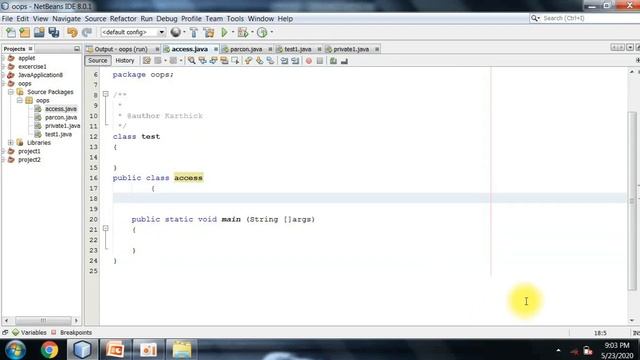Viewport: 640px width, 360px height.
Task: Click the Clean and Build icon
Action: point(209,32)
